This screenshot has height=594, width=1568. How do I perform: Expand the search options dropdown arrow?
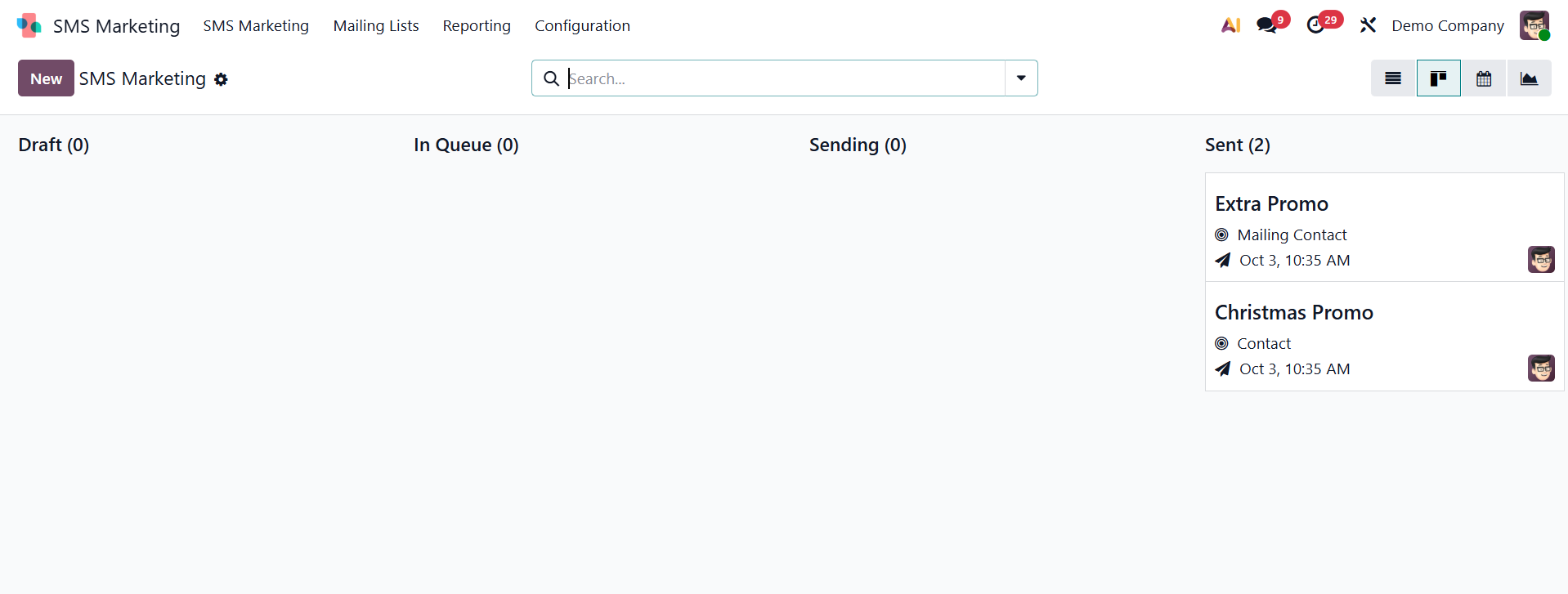pos(1021,78)
